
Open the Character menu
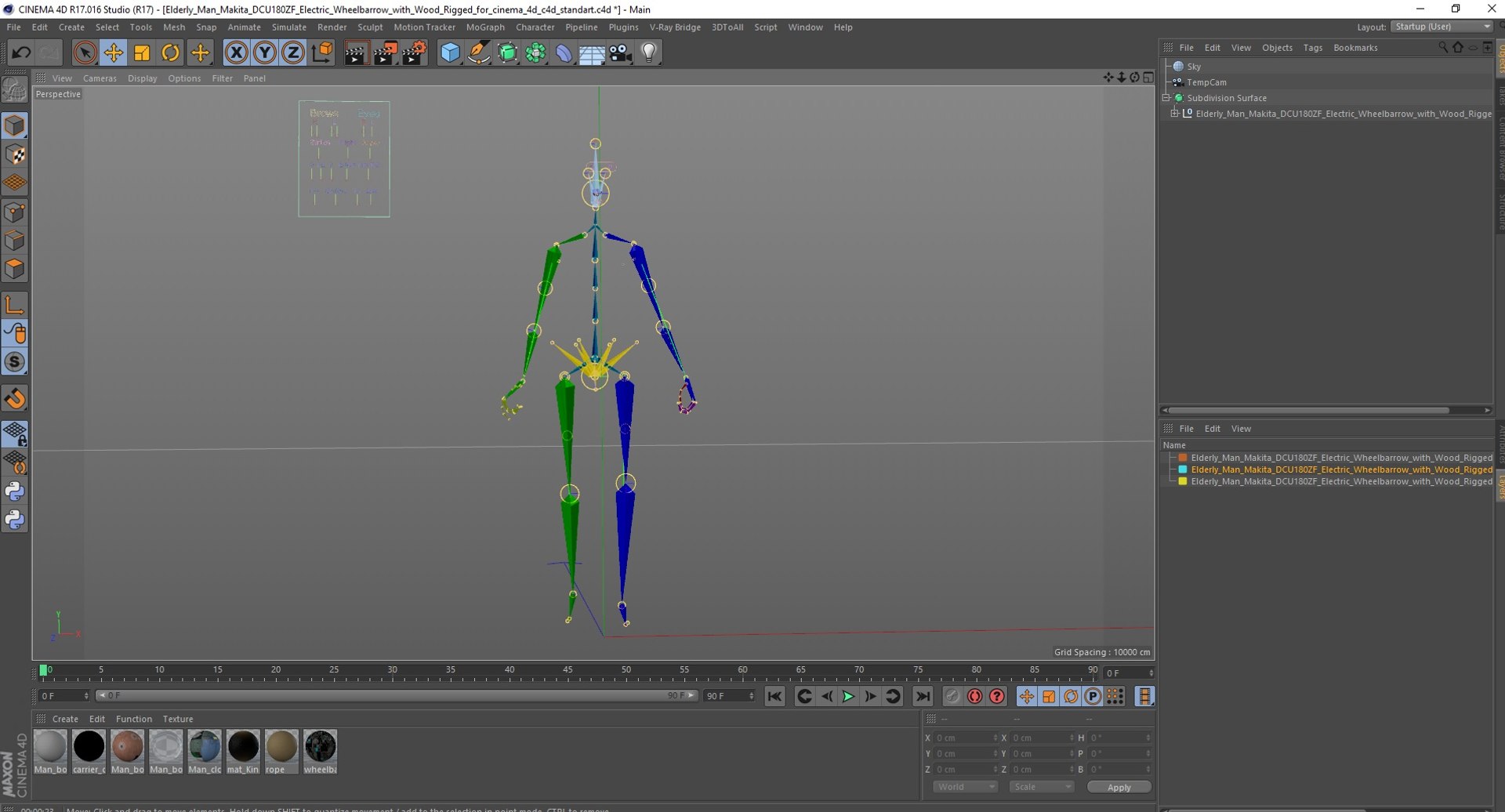(x=535, y=27)
